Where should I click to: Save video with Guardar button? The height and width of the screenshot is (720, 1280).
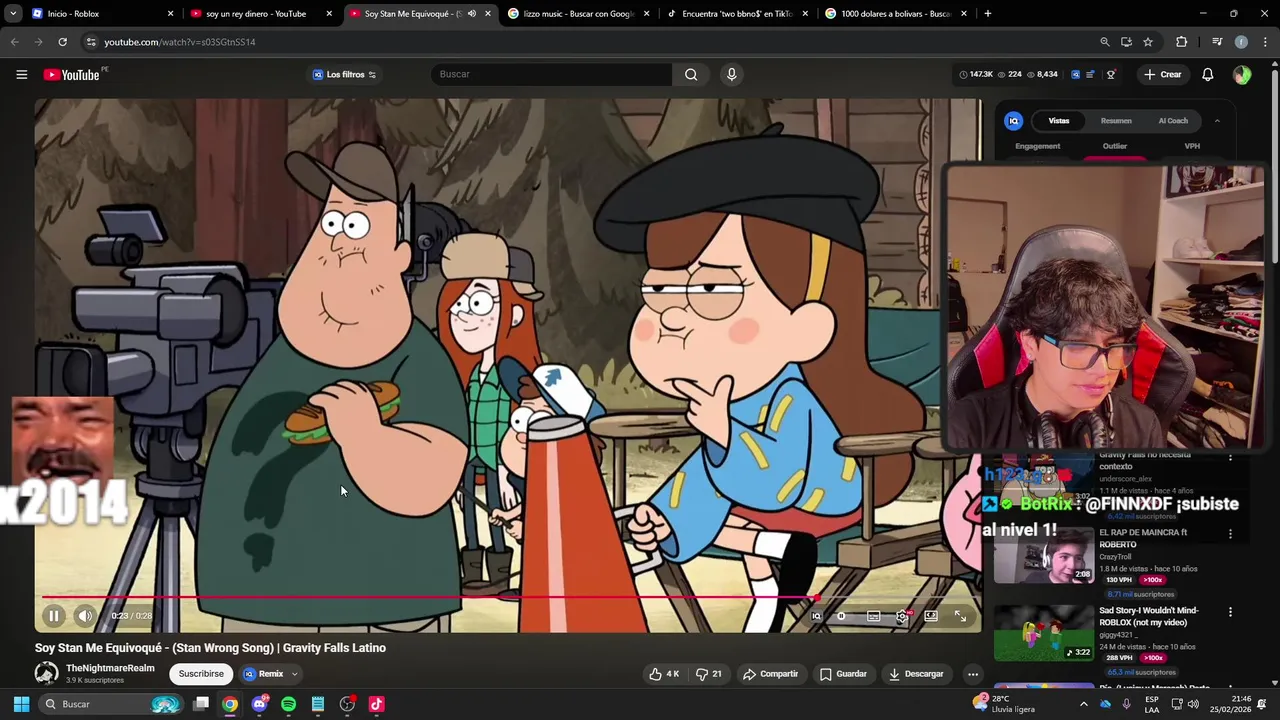click(844, 674)
